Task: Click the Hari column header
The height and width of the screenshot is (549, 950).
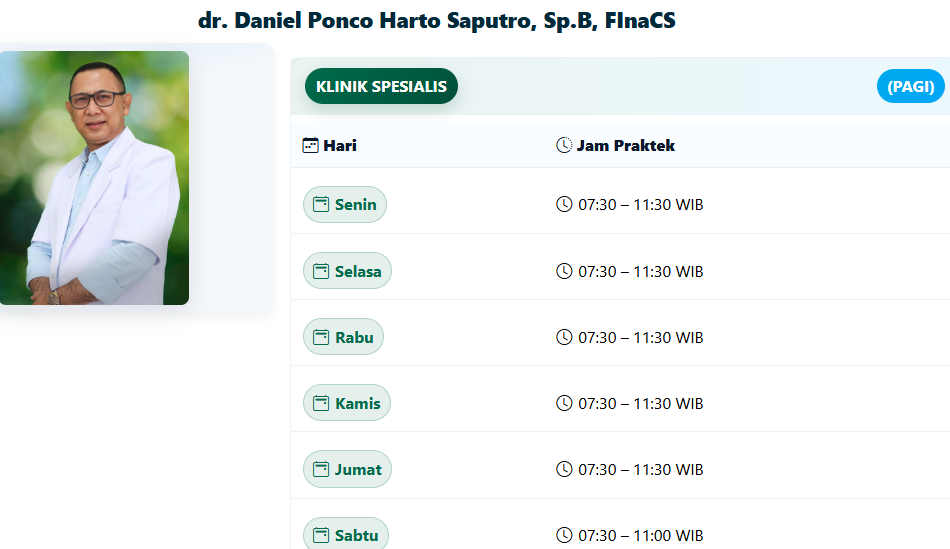Action: click(340, 145)
